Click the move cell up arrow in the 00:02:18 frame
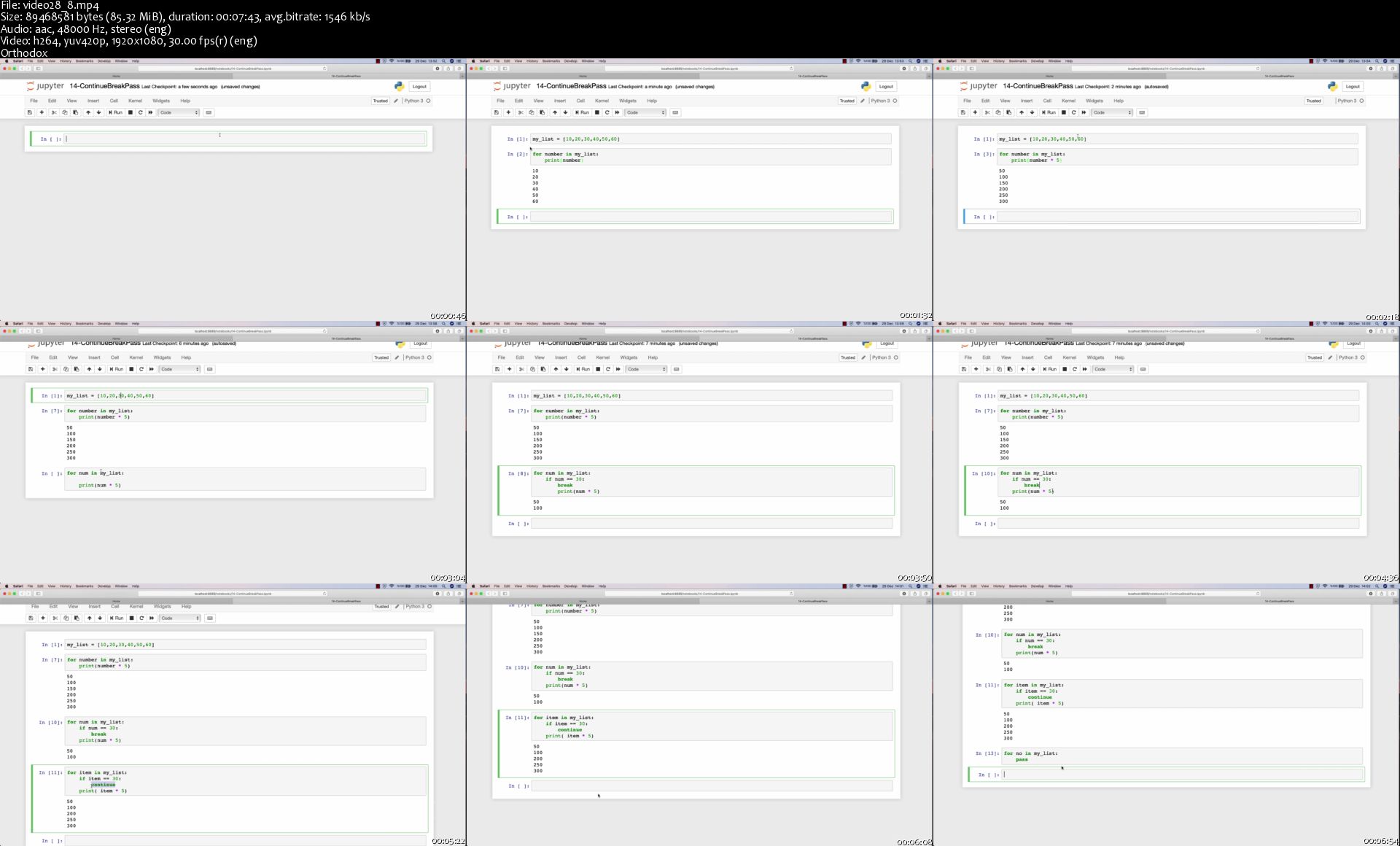Viewport: 1400px width, 846px height. 1022,112
